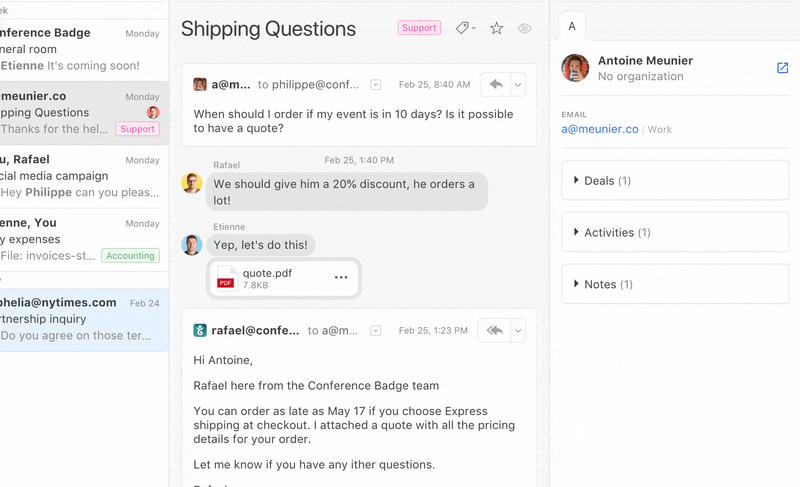Open Antoine Meunier contact in external link
This screenshot has width=800, height=487.
pyautogui.click(x=782, y=68)
